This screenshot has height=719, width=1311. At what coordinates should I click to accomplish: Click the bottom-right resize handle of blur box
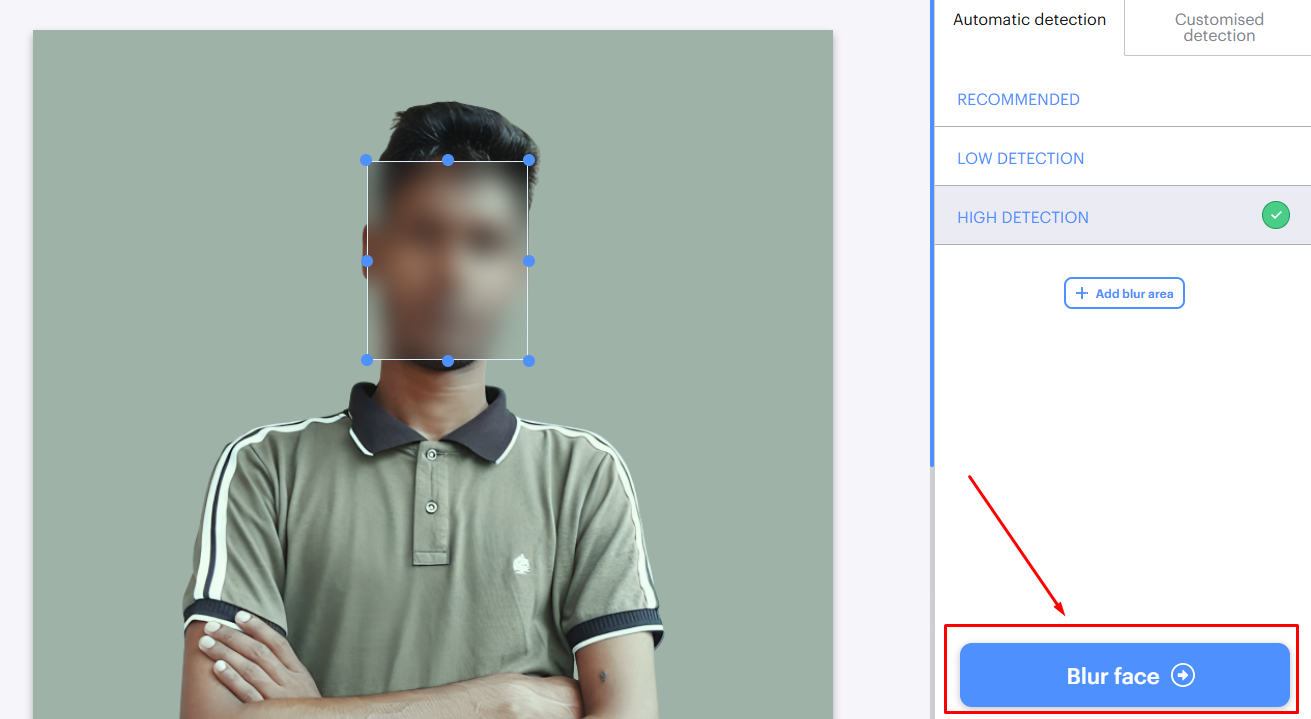[528, 359]
